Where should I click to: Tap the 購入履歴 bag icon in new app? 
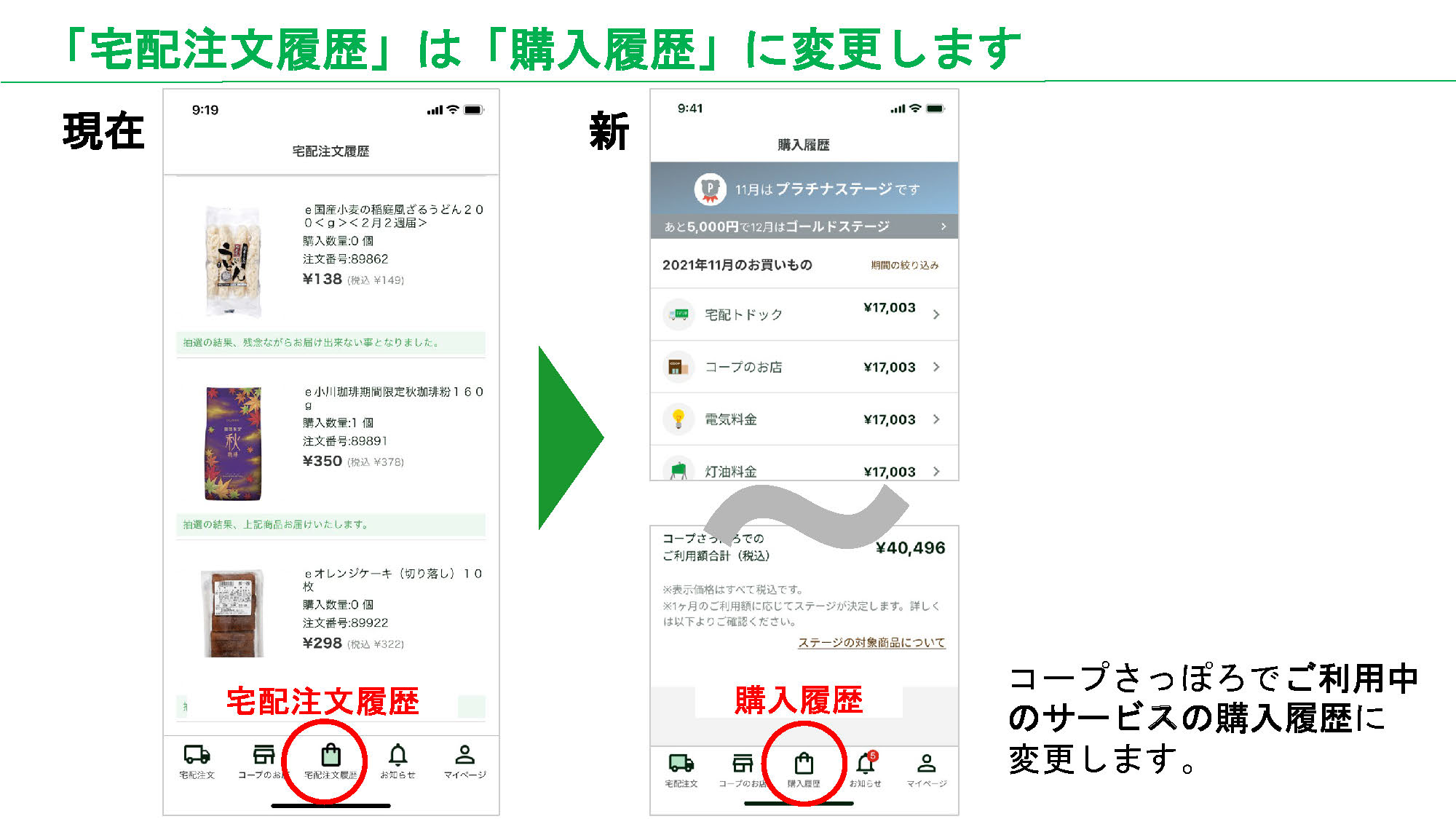(804, 764)
